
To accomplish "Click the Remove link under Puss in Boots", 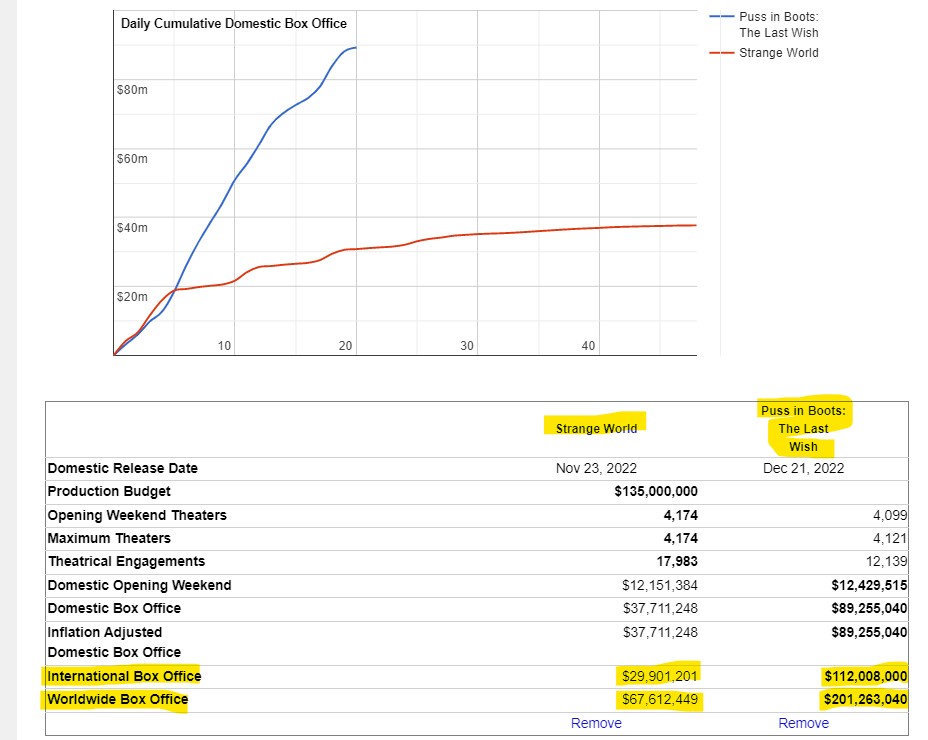I will (x=803, y=722).
